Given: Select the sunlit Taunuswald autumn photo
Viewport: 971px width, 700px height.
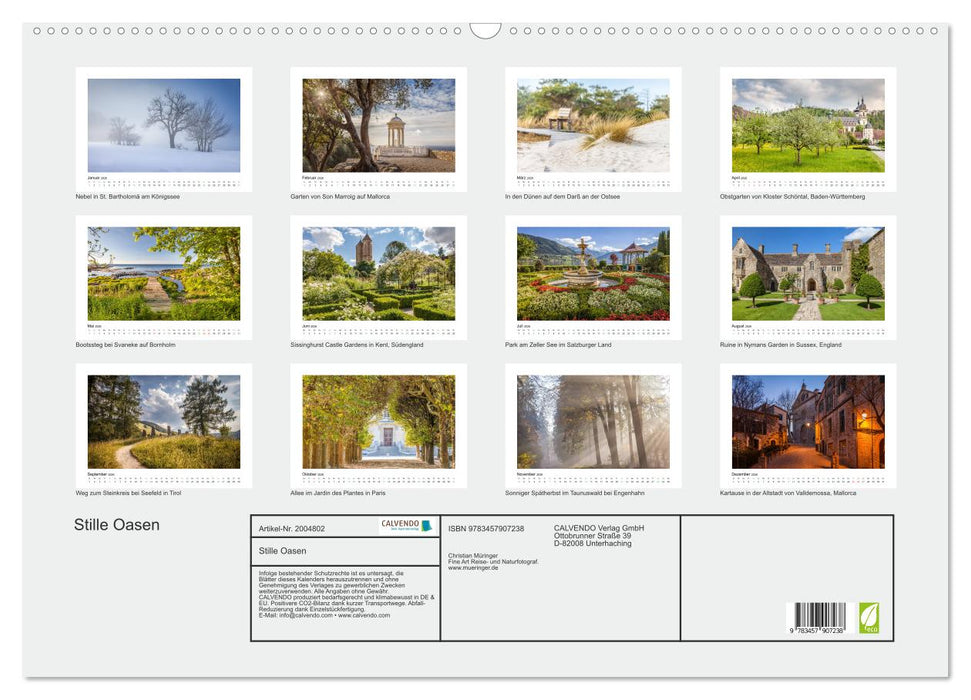Looking at the screenshot, I should pyautogui.click(x=593, y=421).
